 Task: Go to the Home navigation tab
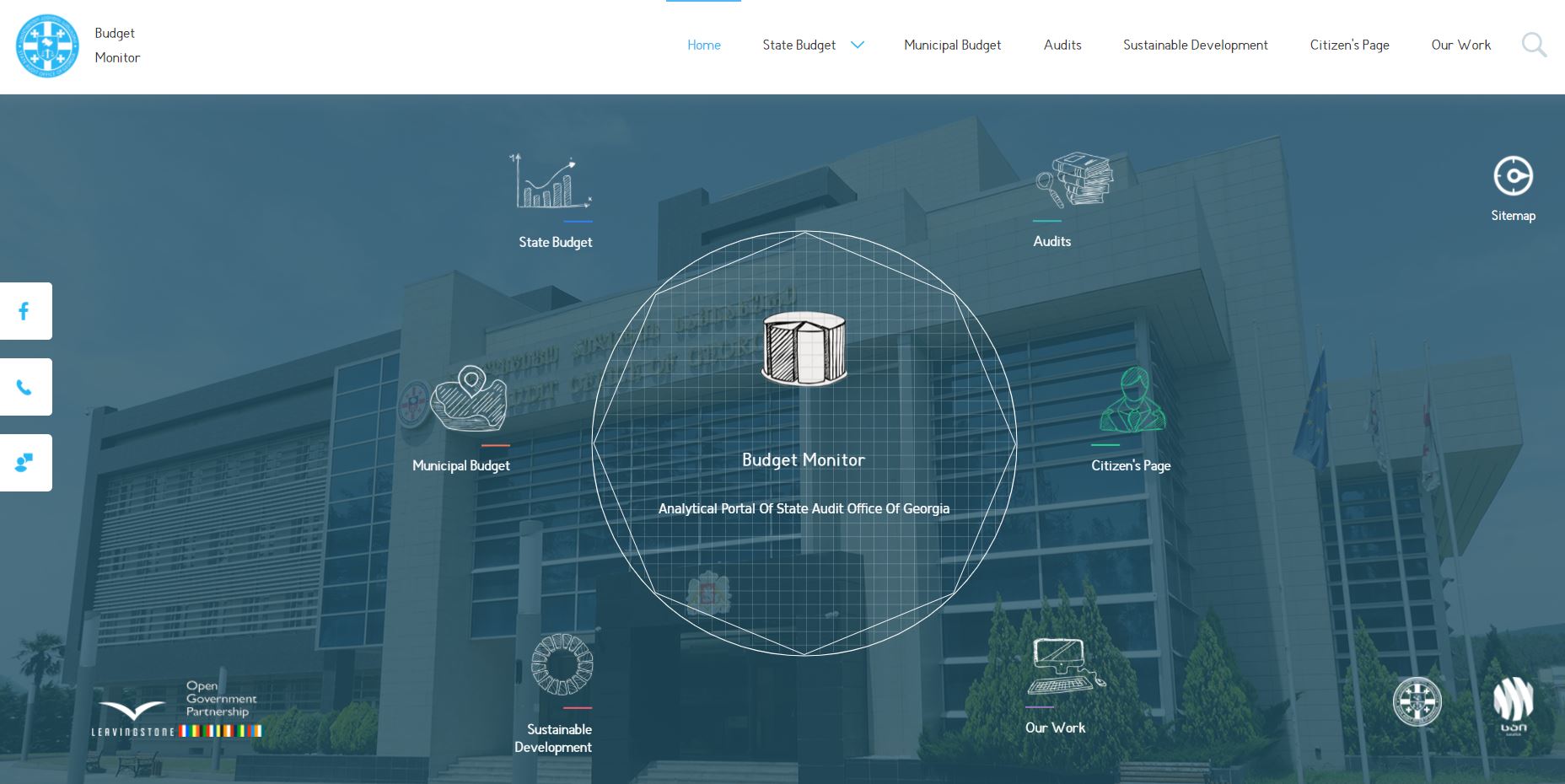[703, 46]
